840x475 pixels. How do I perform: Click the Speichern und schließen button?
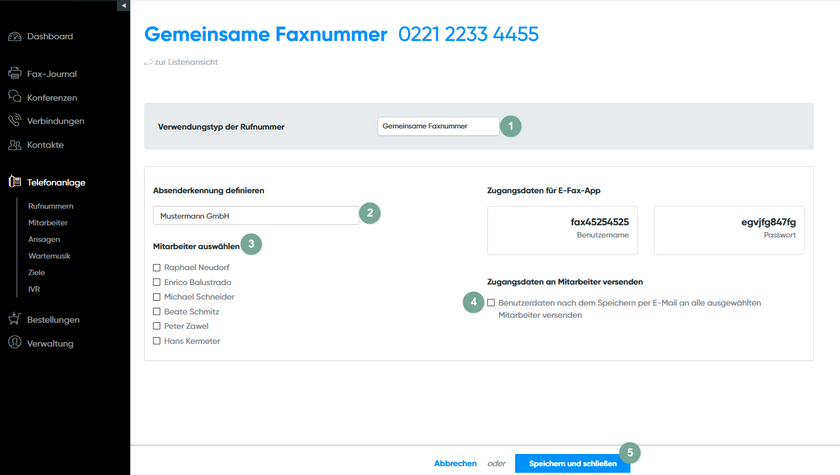coord(573,464)
